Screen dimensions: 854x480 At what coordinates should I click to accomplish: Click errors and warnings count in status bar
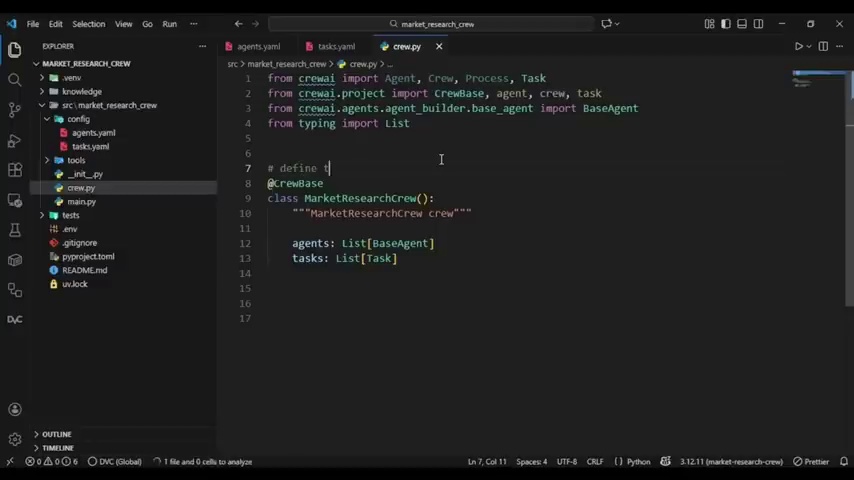[52, 461]
